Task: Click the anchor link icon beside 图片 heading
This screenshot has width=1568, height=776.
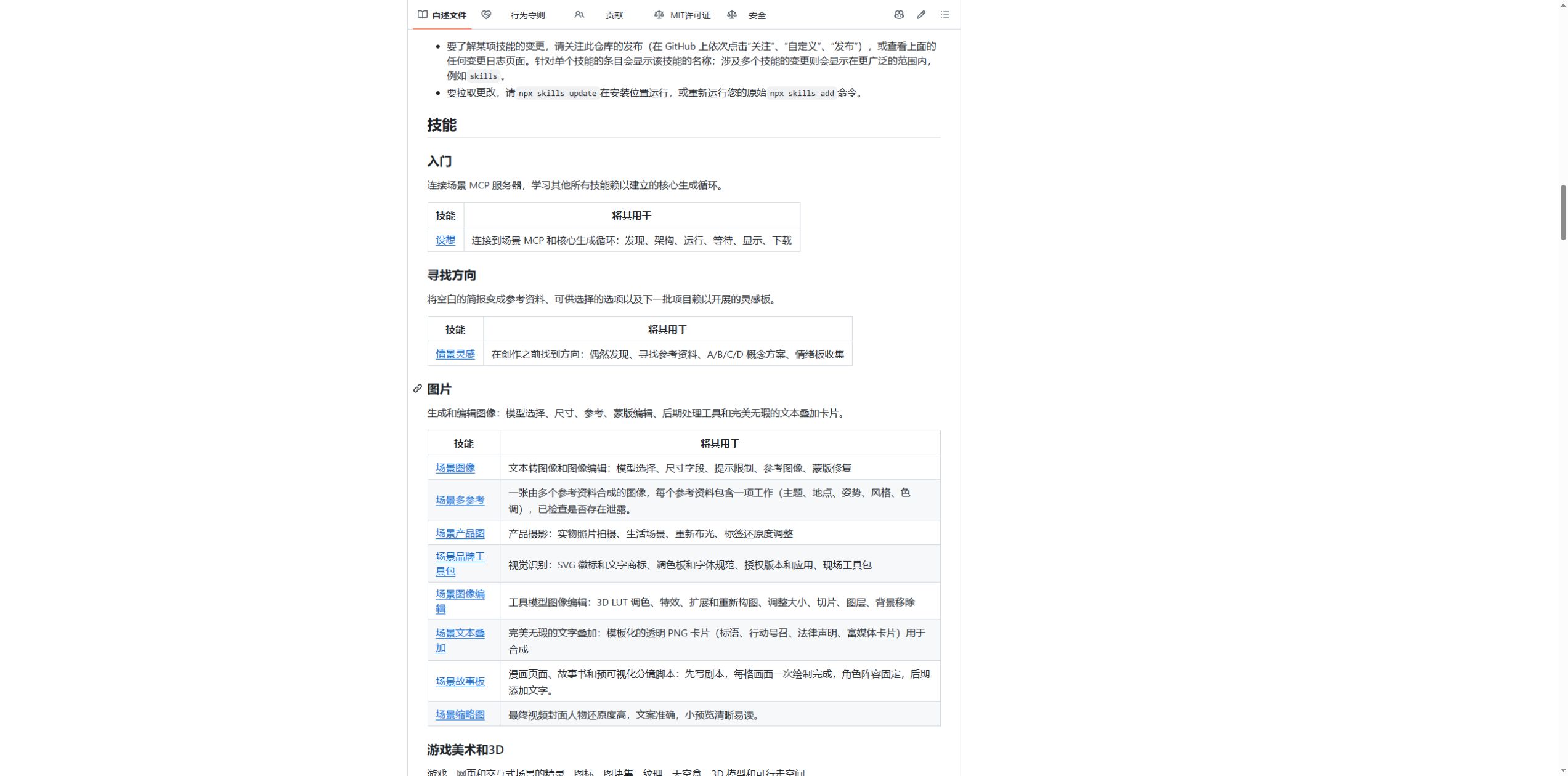Action: pyautogui.click(x=418, y=389)
